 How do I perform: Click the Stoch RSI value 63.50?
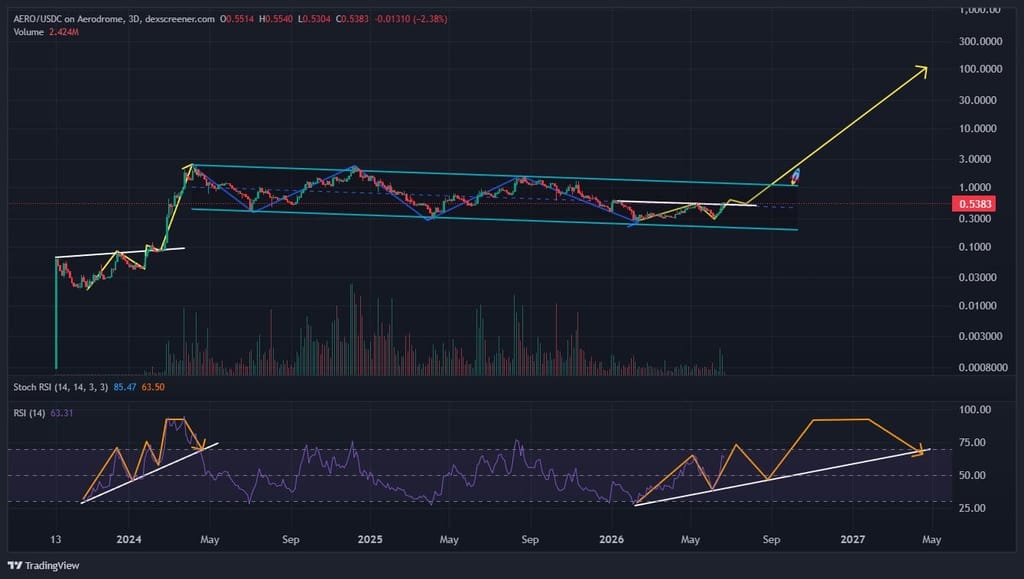153,387
